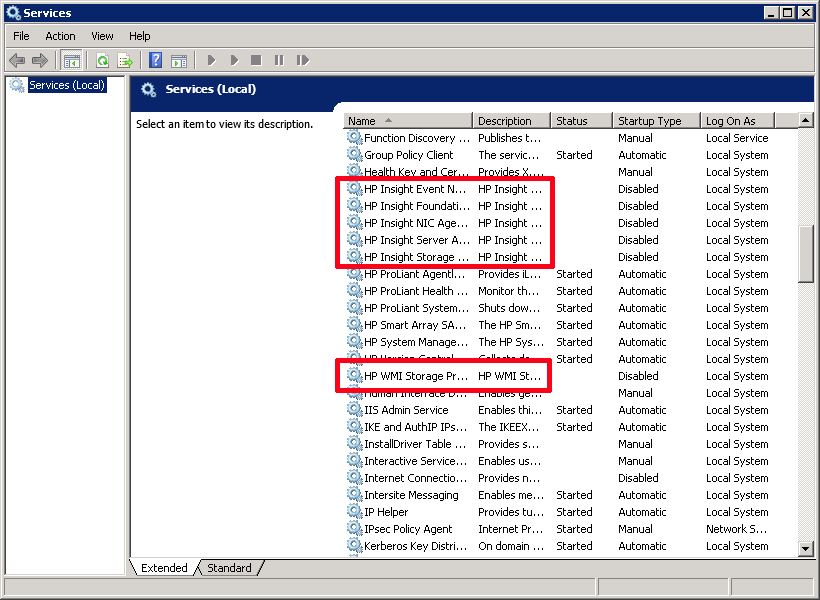Switch to the Extended tab
Screen dimensions: 820x600
pos(164,568)
